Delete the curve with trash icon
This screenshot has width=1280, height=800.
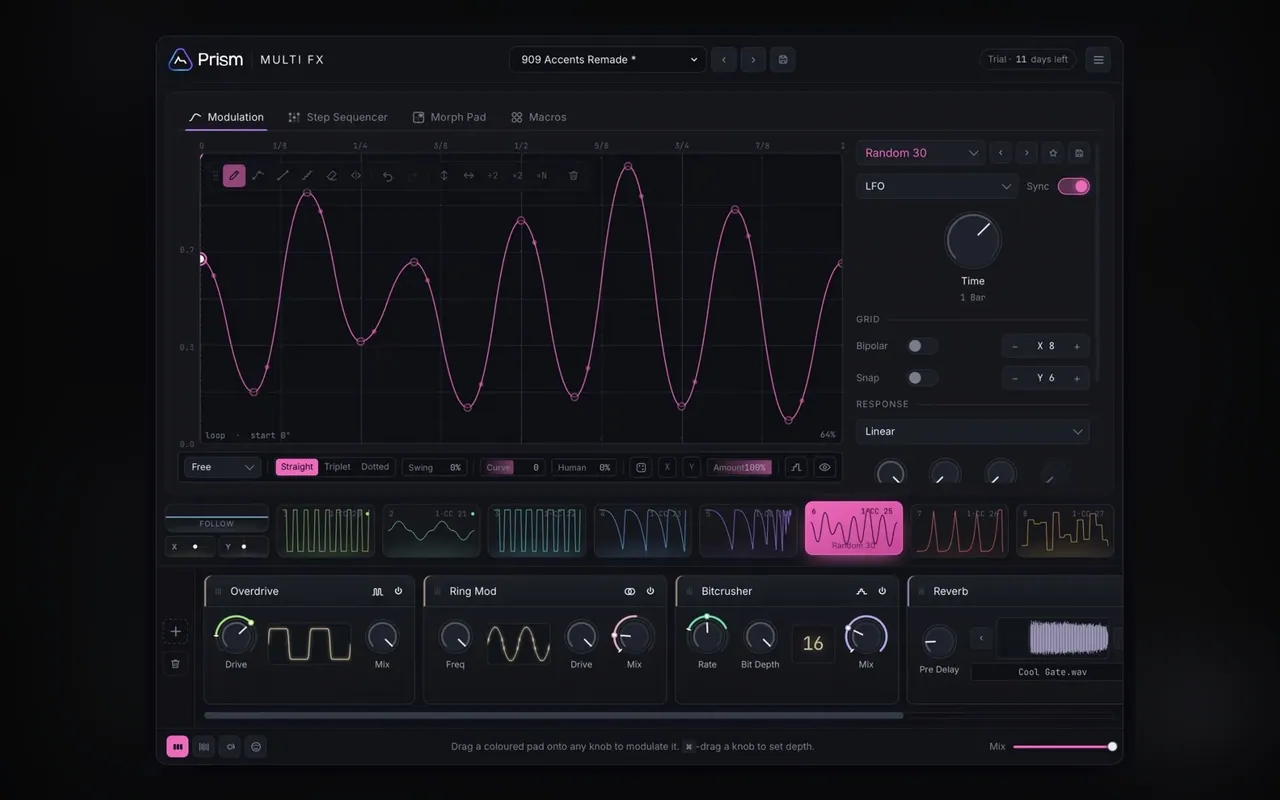[x=573, y=176]
